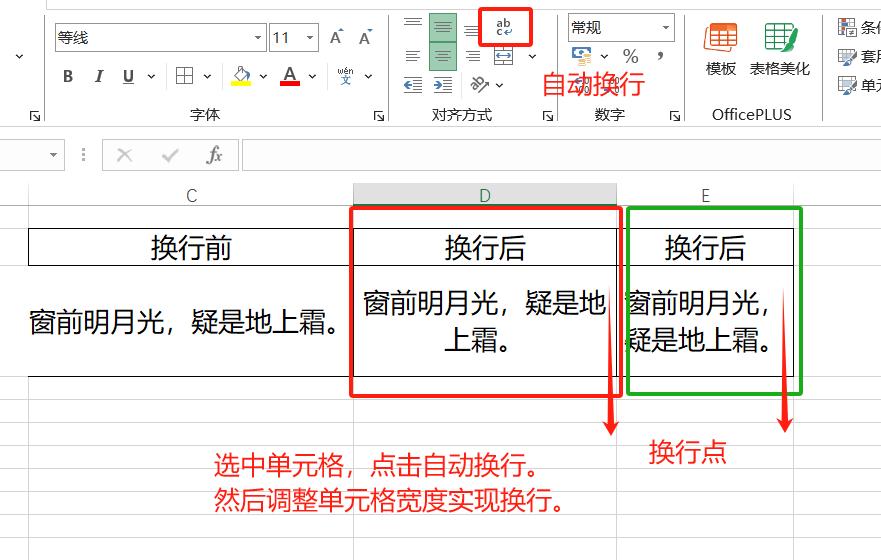Open 对齐方式 group dialog launcher

click(548, 116)
